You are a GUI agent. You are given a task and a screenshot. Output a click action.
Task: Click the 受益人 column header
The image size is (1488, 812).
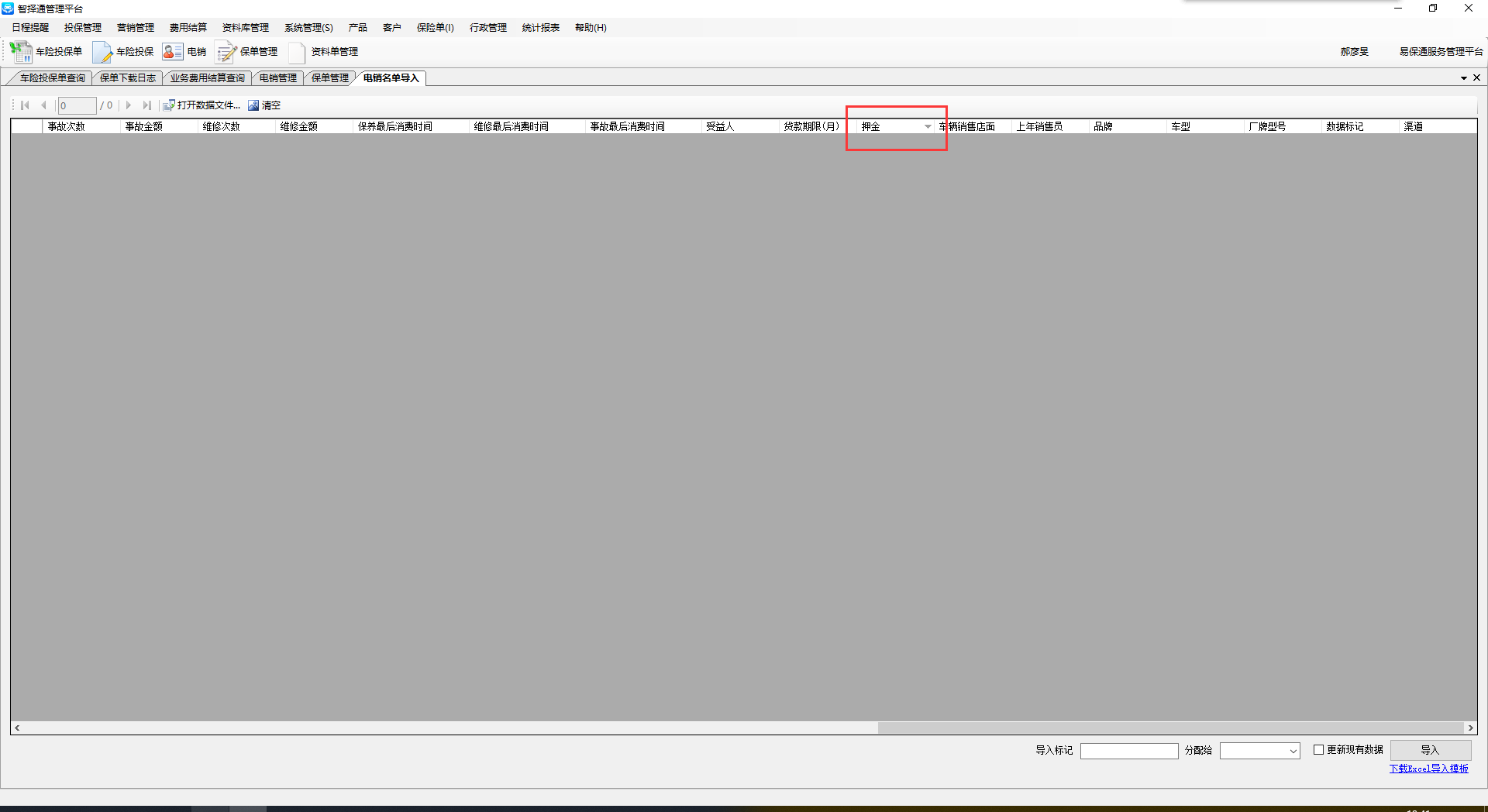(740, 126)
